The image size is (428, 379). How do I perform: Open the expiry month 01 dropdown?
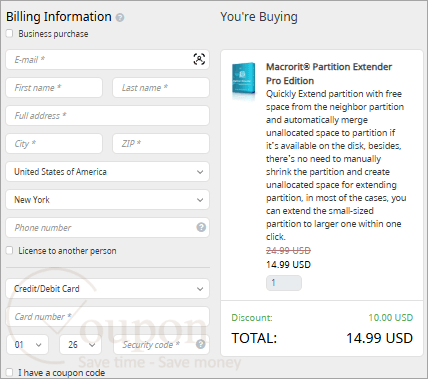click(27, 344)
